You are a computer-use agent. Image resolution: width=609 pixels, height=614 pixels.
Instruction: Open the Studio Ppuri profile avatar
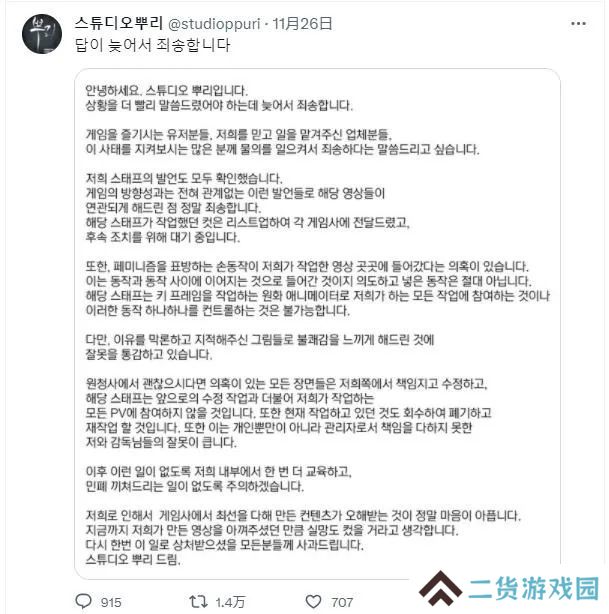pos(42,34)
